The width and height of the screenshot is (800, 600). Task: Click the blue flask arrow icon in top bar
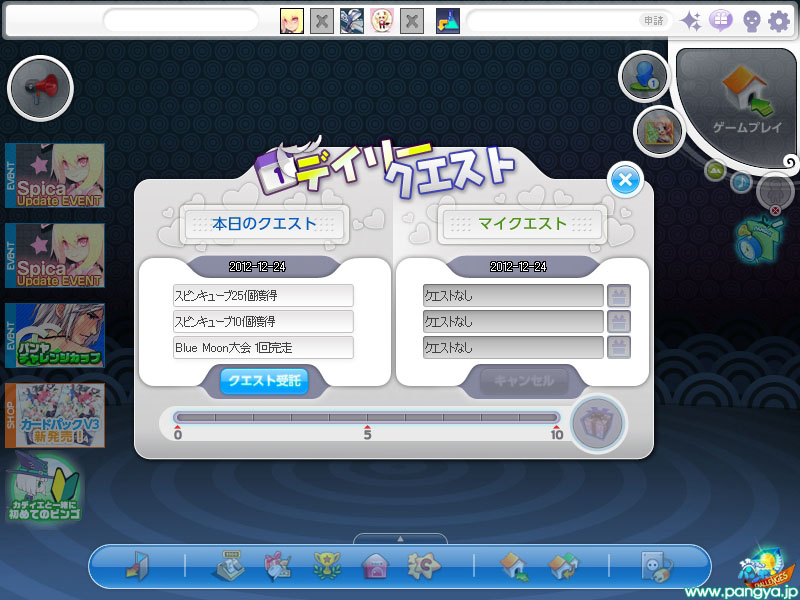pyautogui.click(x=448, y=21)
